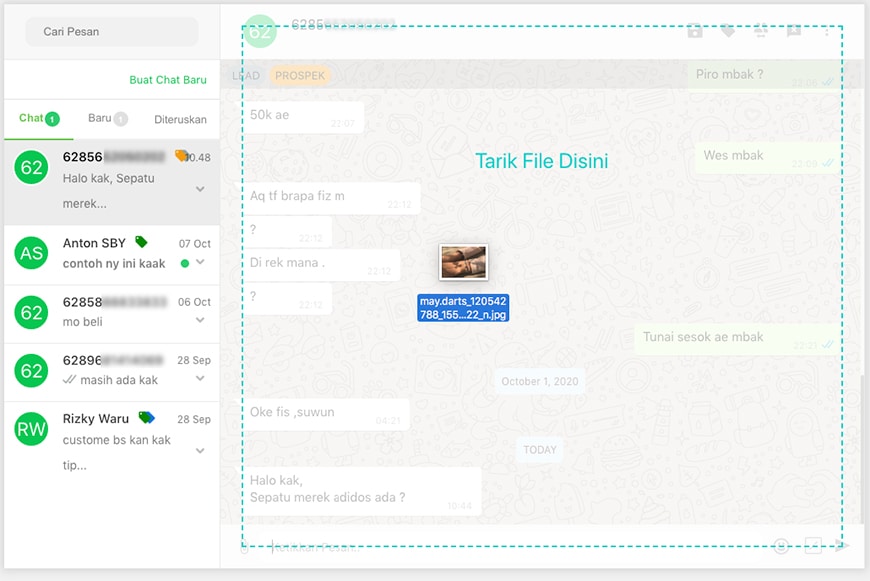The image size is (870, 581).
Task: Click the Buat Chat Baru link
Action: pyautogui.click(x=168, y=80)
